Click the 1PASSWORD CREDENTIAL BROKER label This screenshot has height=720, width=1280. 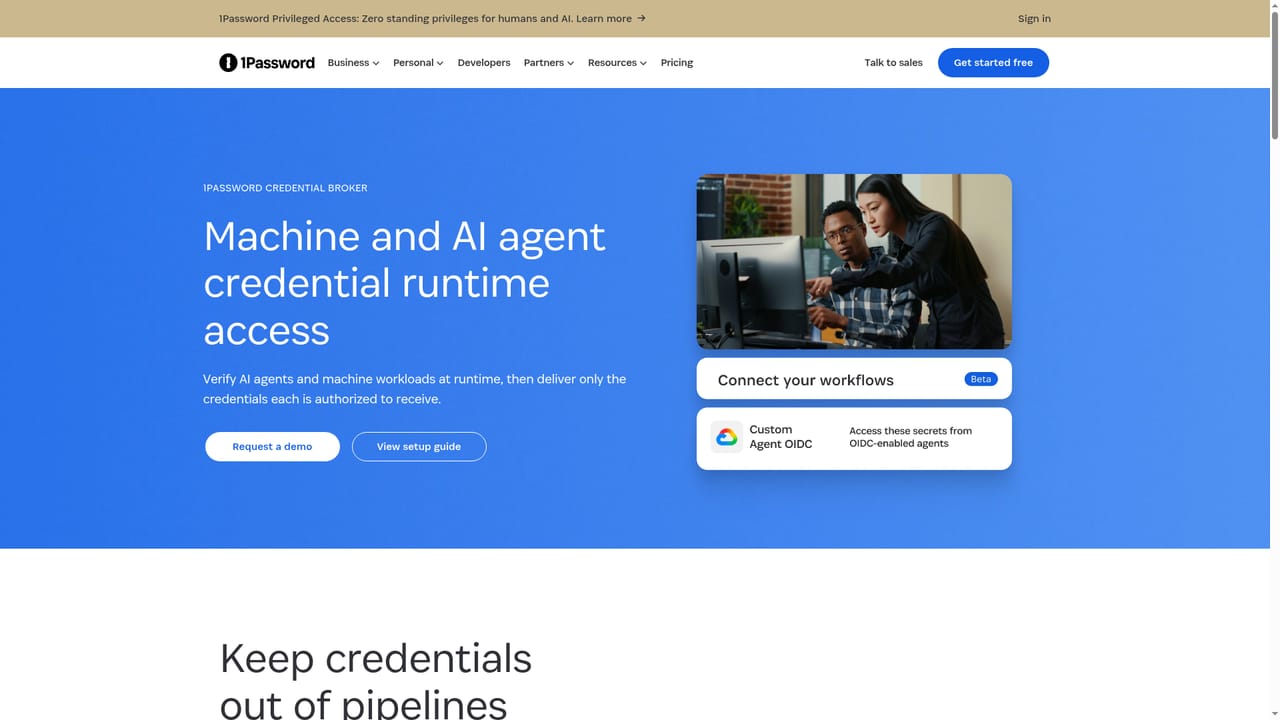tap(285, 188)
